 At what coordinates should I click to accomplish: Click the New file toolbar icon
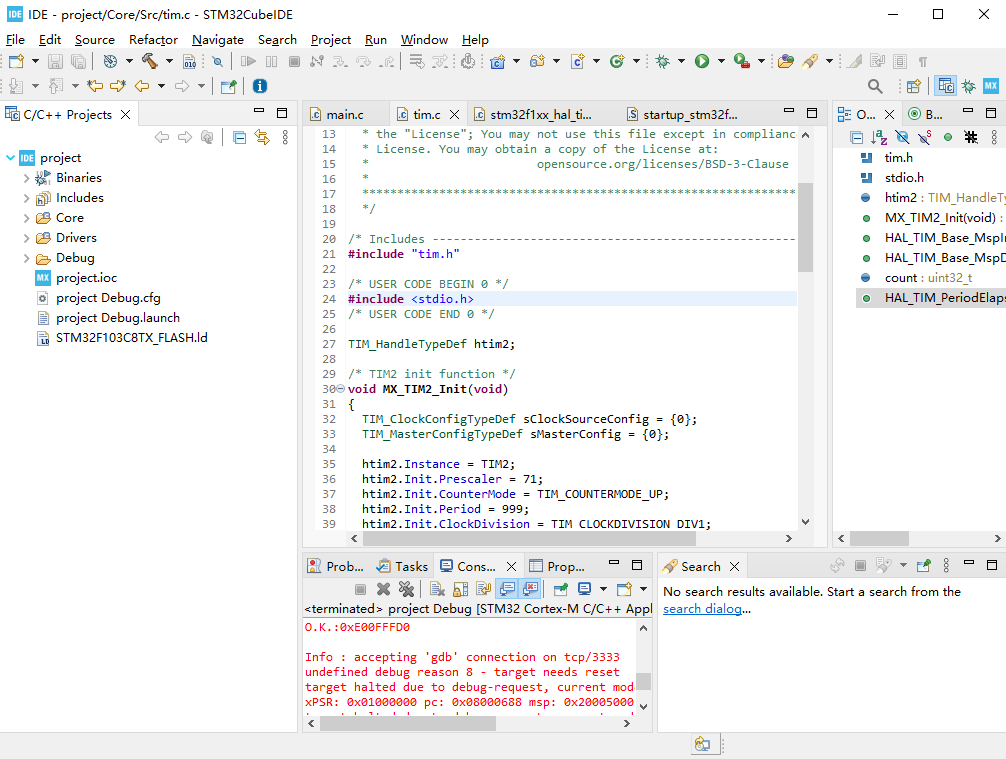tap(16, 62)
